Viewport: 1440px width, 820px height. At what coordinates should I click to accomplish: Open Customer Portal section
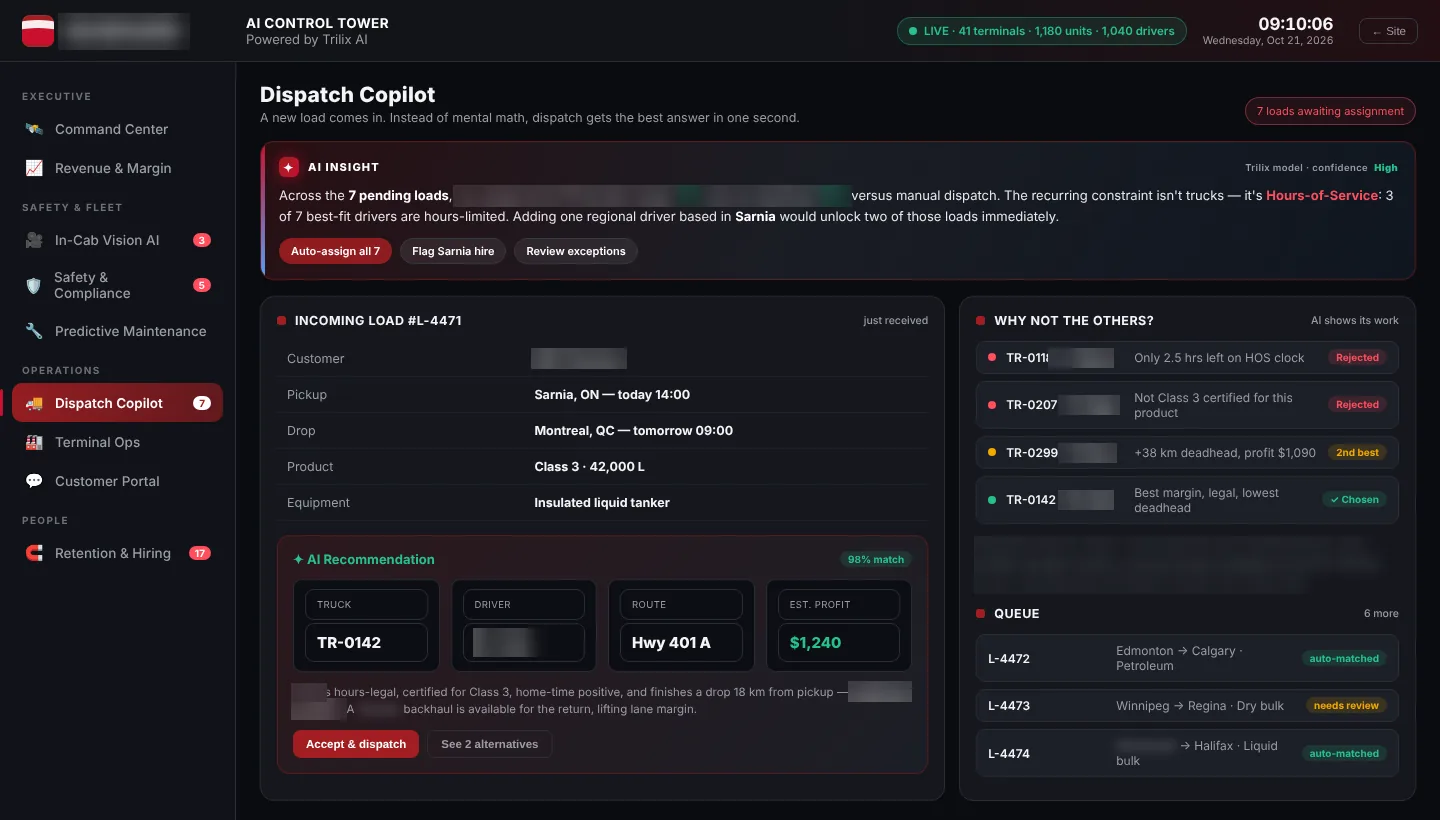coord(117,481)
